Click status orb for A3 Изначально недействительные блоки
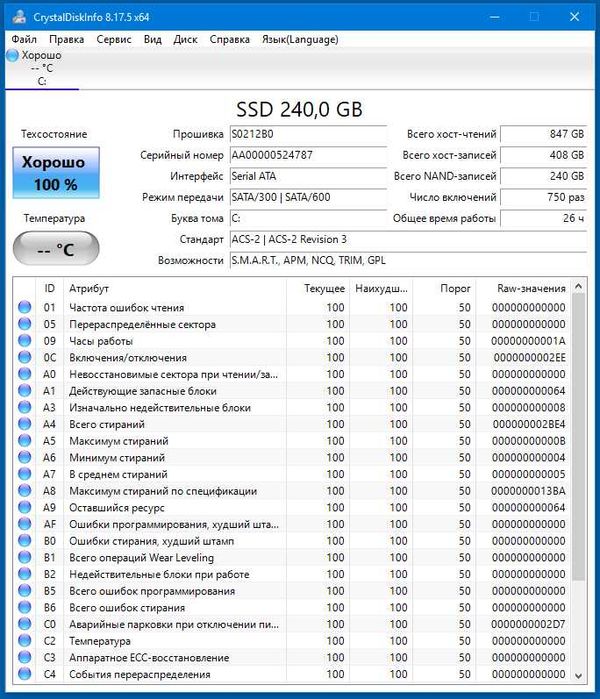The height and width of the screenshot is (699, 600). [25, 407]
